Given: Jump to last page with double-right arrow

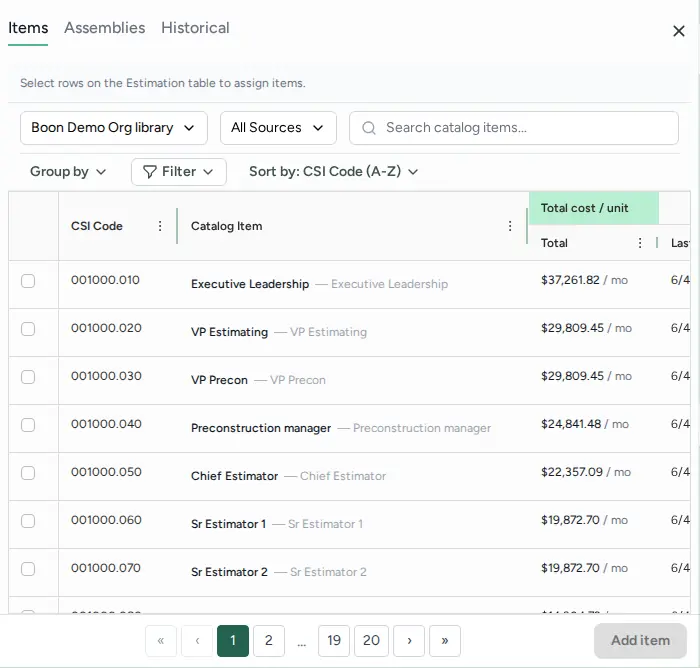Looking at the screenshot, I should 445,641.
